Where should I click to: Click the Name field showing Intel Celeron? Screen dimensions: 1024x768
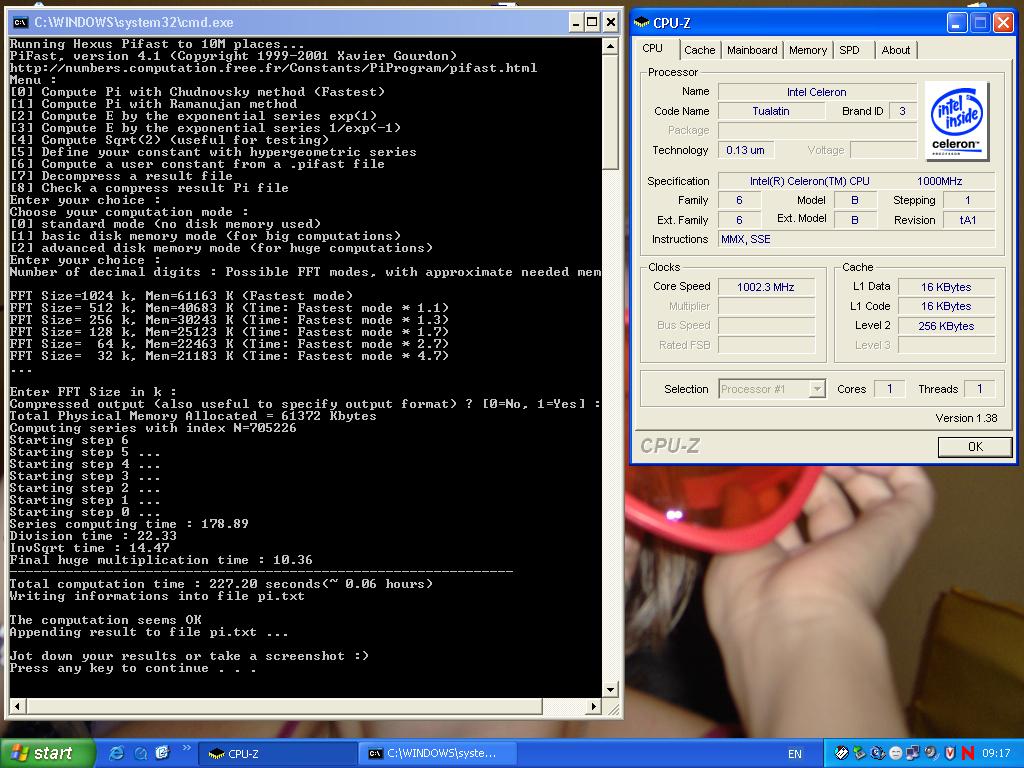click(x=816, y=92)
